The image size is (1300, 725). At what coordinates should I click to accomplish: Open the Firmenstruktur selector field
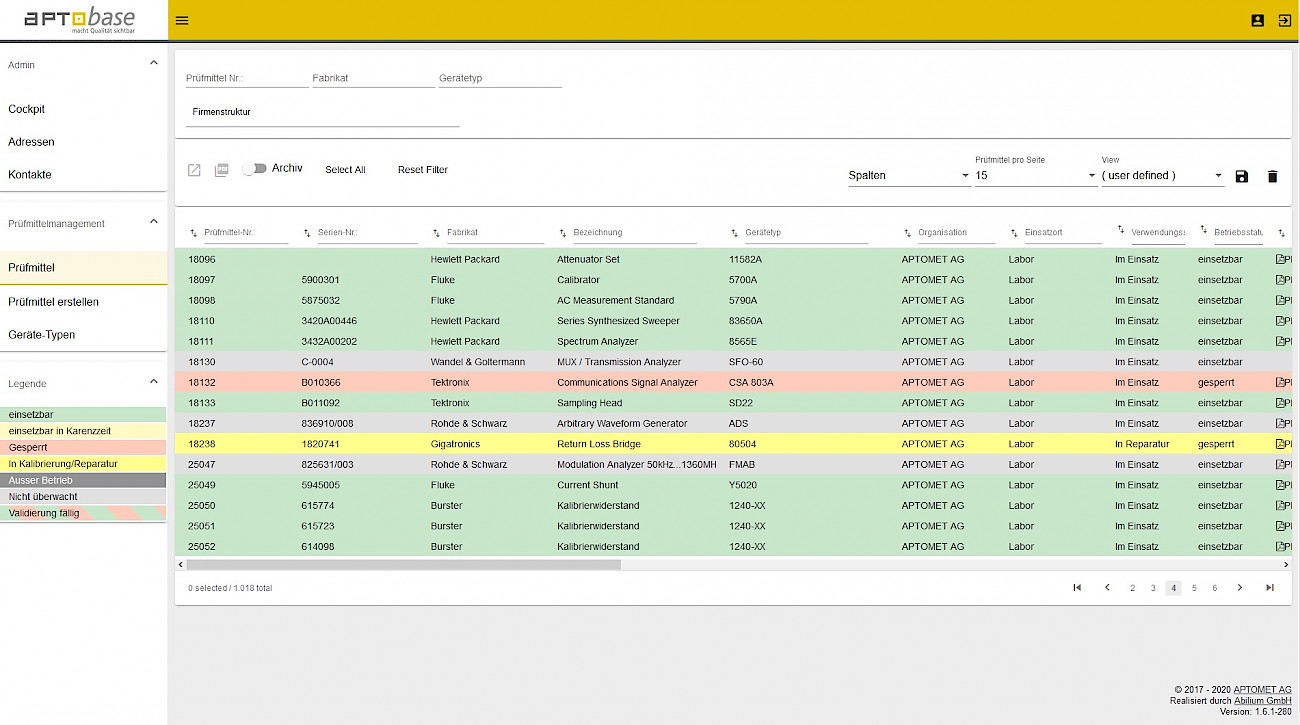coord(323,112)
